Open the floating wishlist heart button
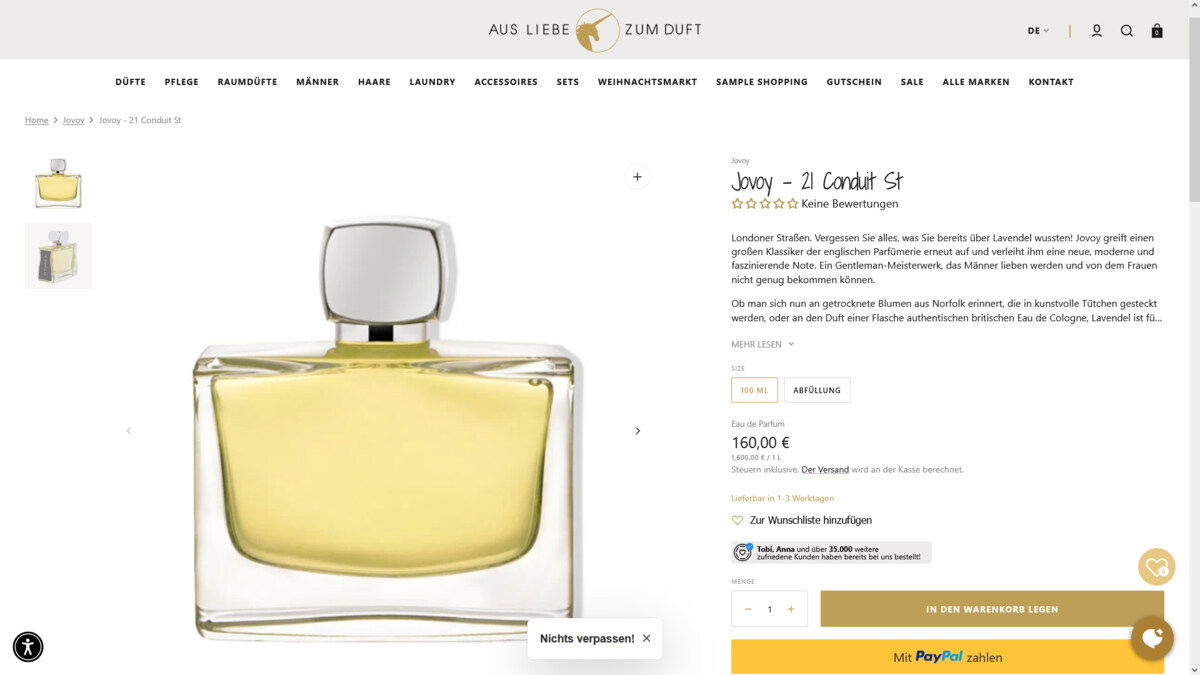 click(x=1157, y=567)
